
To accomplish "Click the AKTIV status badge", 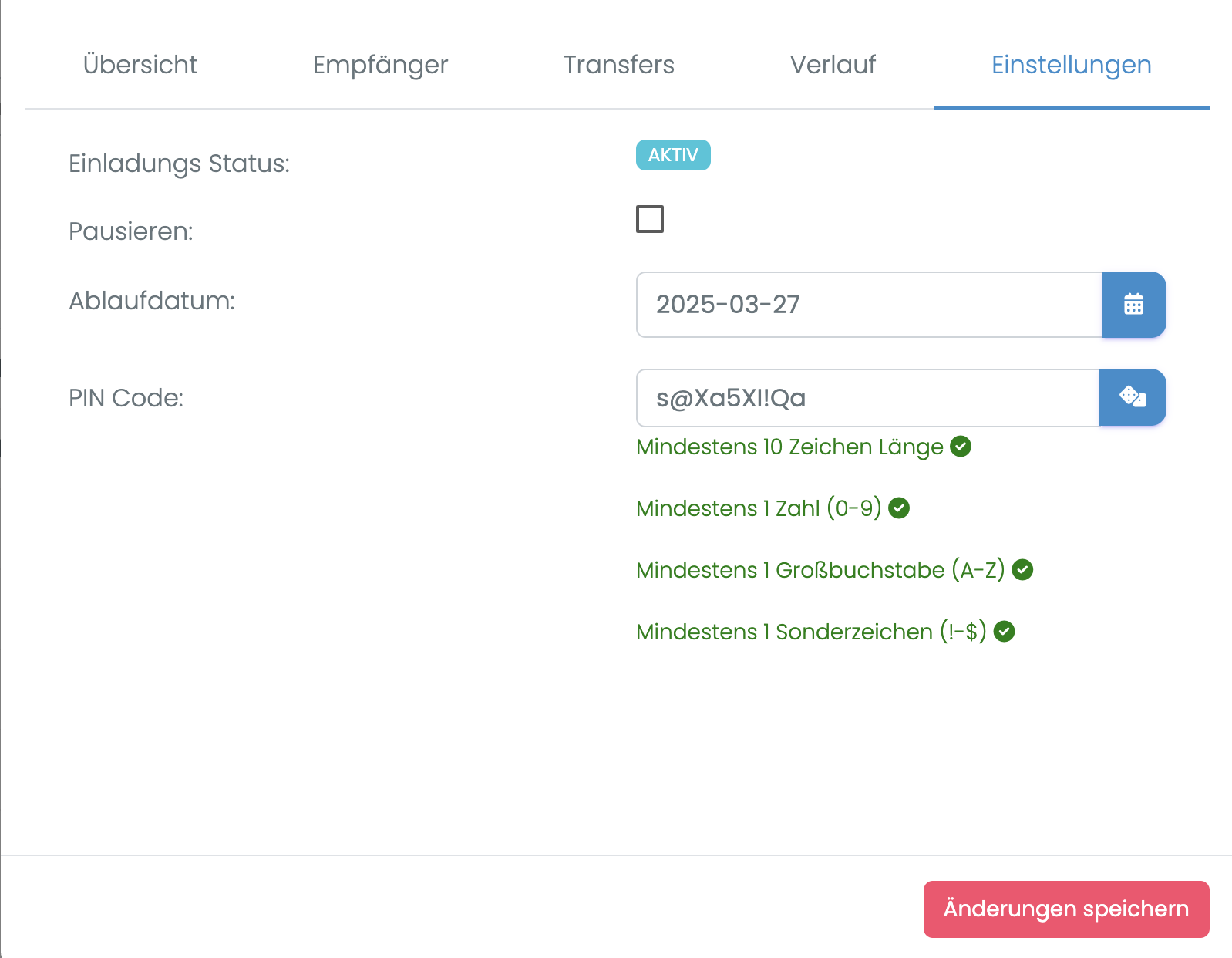I will coord(672,155).
